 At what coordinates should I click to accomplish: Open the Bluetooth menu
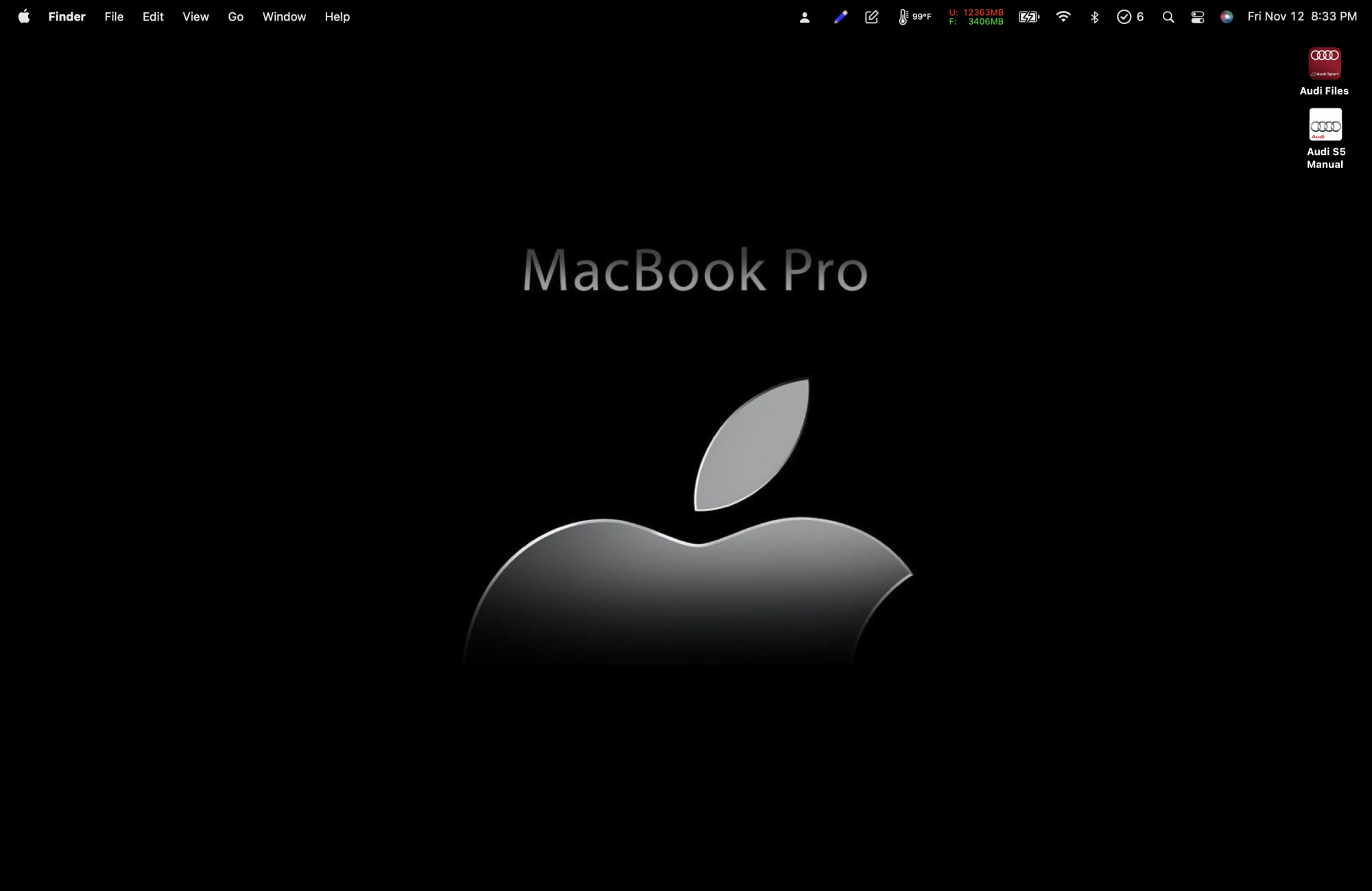1095,16
